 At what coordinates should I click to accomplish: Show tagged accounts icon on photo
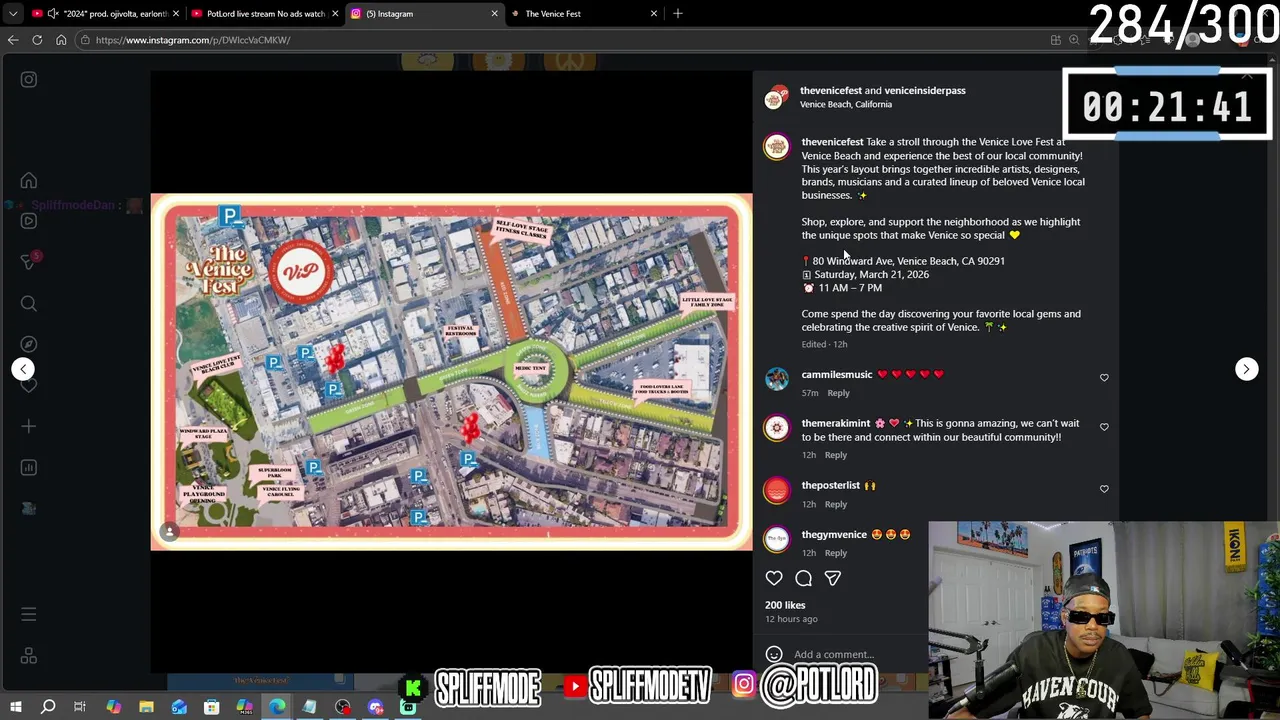(170, 532)
